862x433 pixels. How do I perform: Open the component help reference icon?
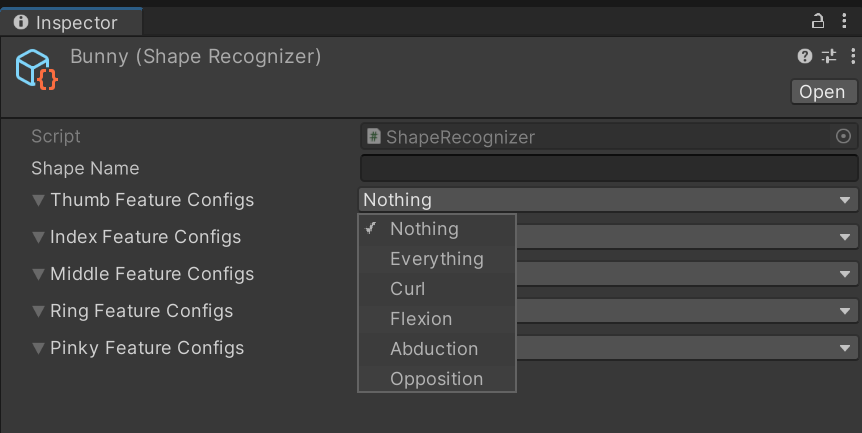click(x=805, y=56)
